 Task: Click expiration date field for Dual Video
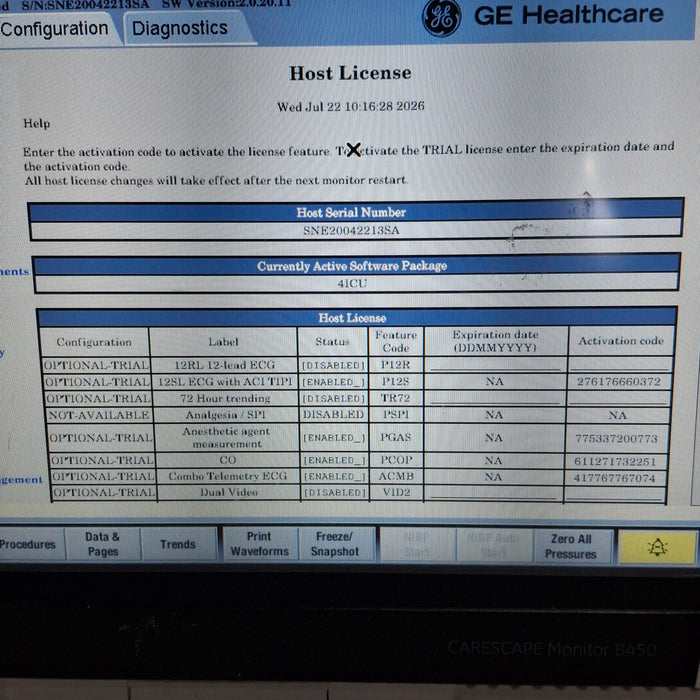(493, 493)
